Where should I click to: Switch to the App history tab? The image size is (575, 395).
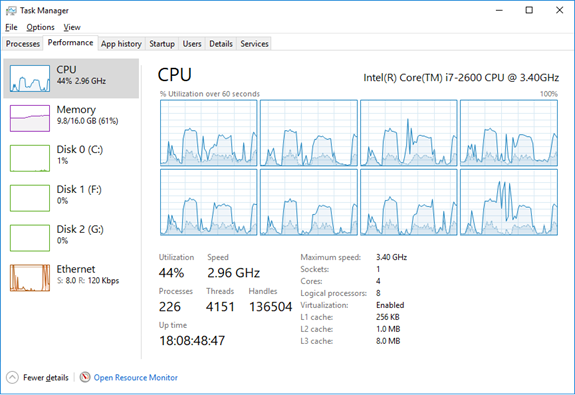[x=121, y=44]
